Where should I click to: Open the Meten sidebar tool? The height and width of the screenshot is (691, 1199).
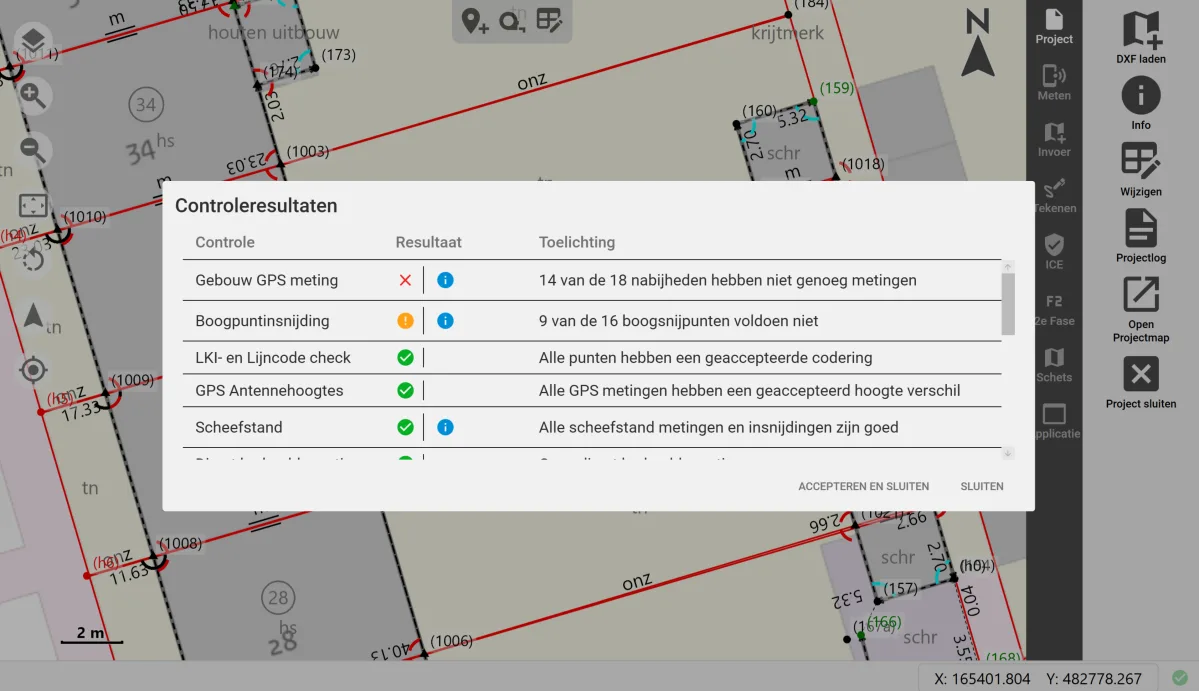(x=1054, y=83)
